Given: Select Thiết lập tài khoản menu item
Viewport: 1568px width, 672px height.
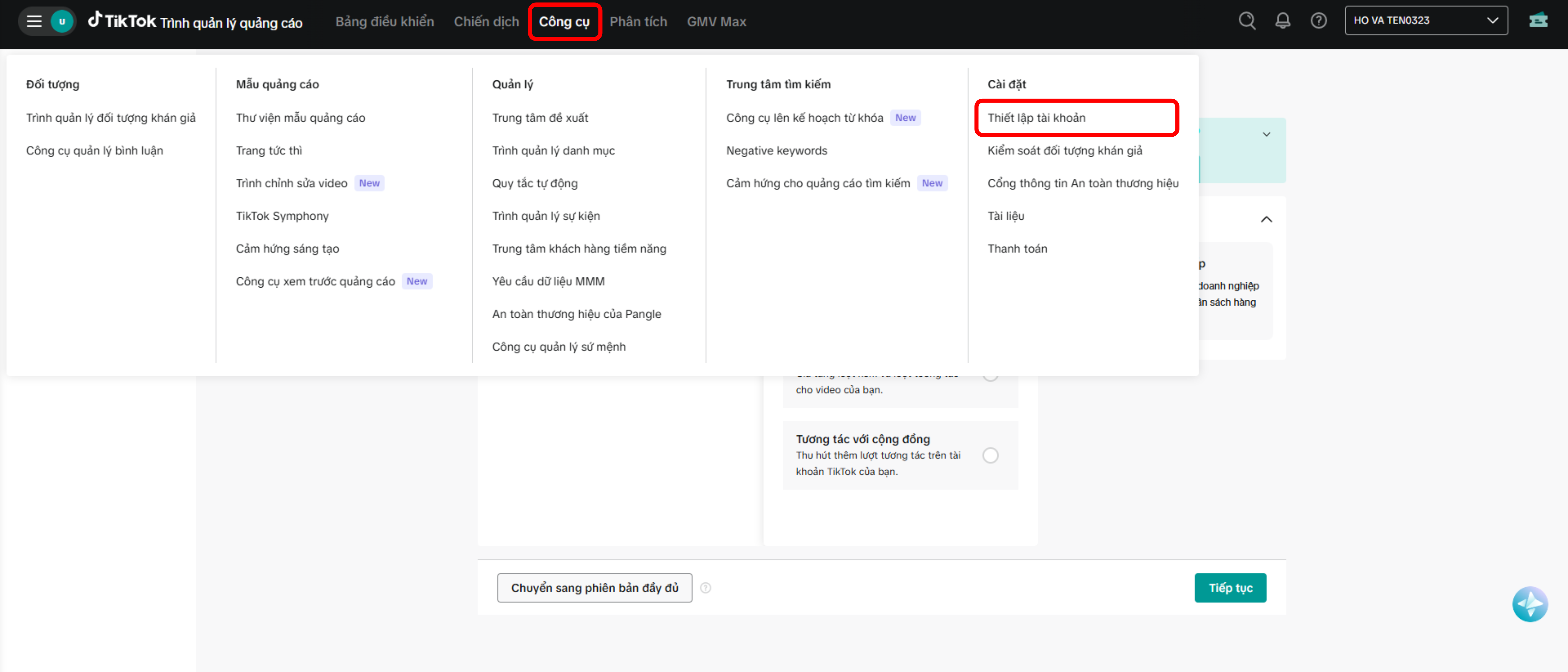Looking at the screenshot, I should coord(1036,118).
